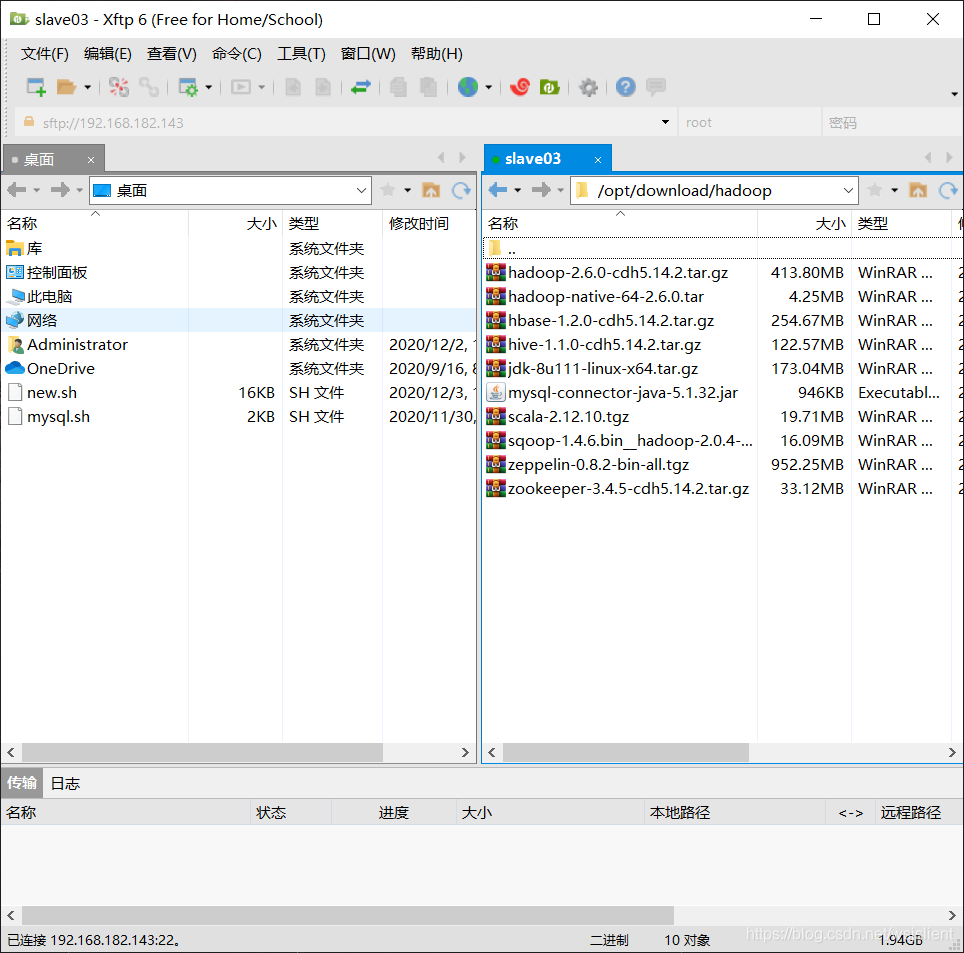Click the transfer left toolbar icon
Image resolution: width=964 pixels, height=953 pixels.
coord(293,87)
